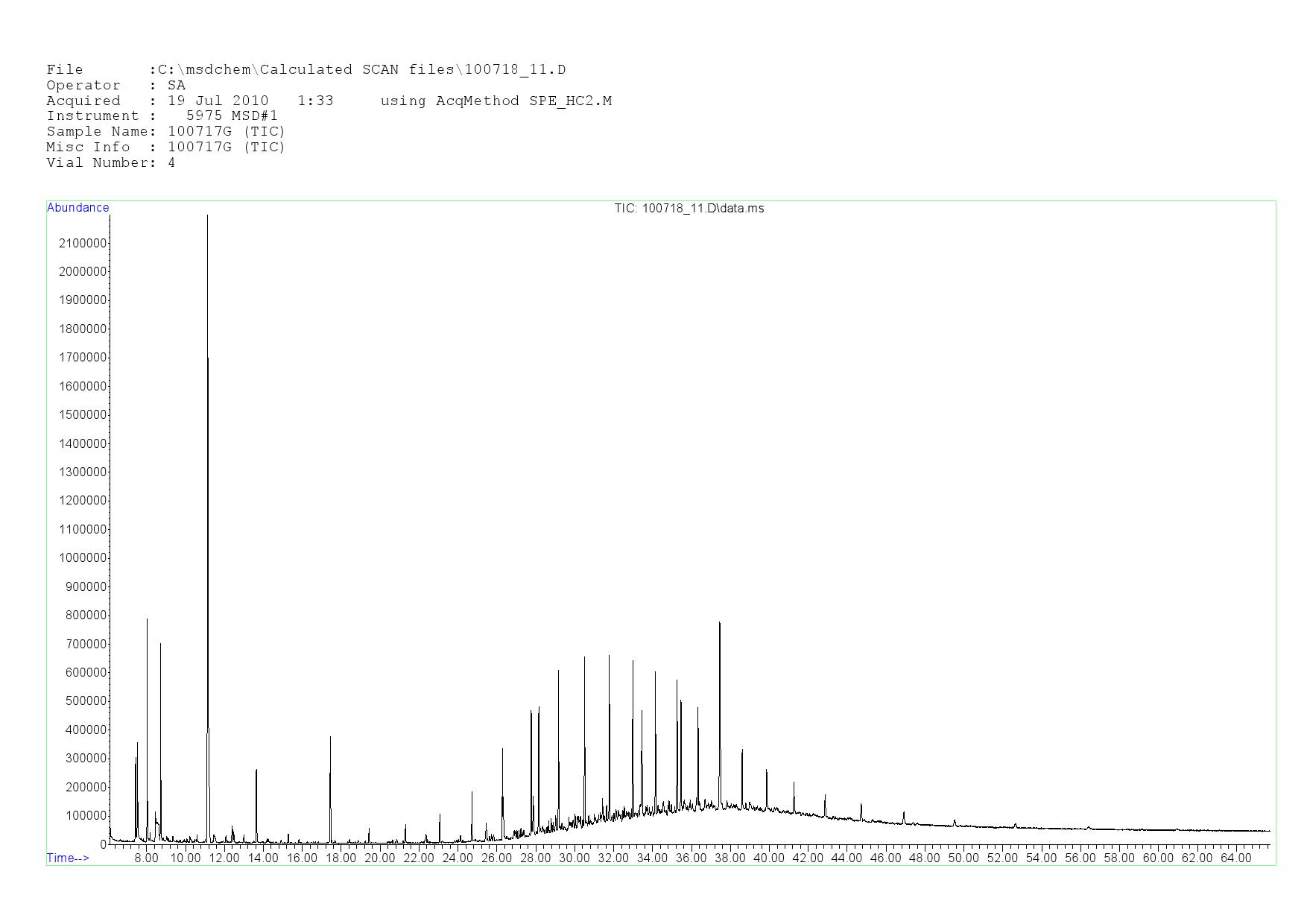Image resolution: width=1307 pixels, height=924 pixels.
Task: Select the File path header line
Action: click(306, 70)
